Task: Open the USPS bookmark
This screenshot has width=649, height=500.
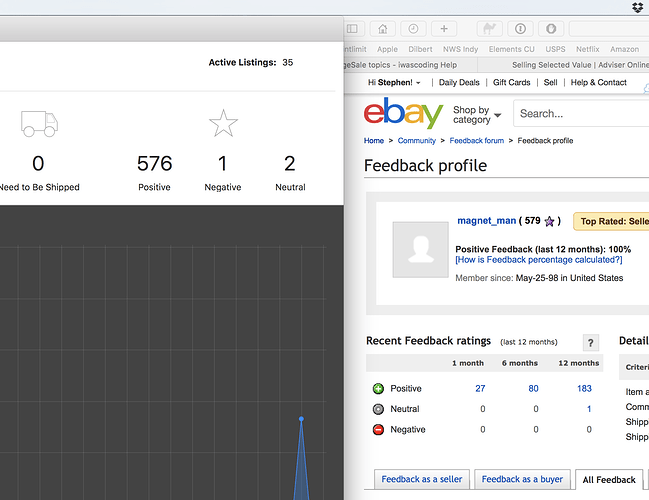Action: 555,49
